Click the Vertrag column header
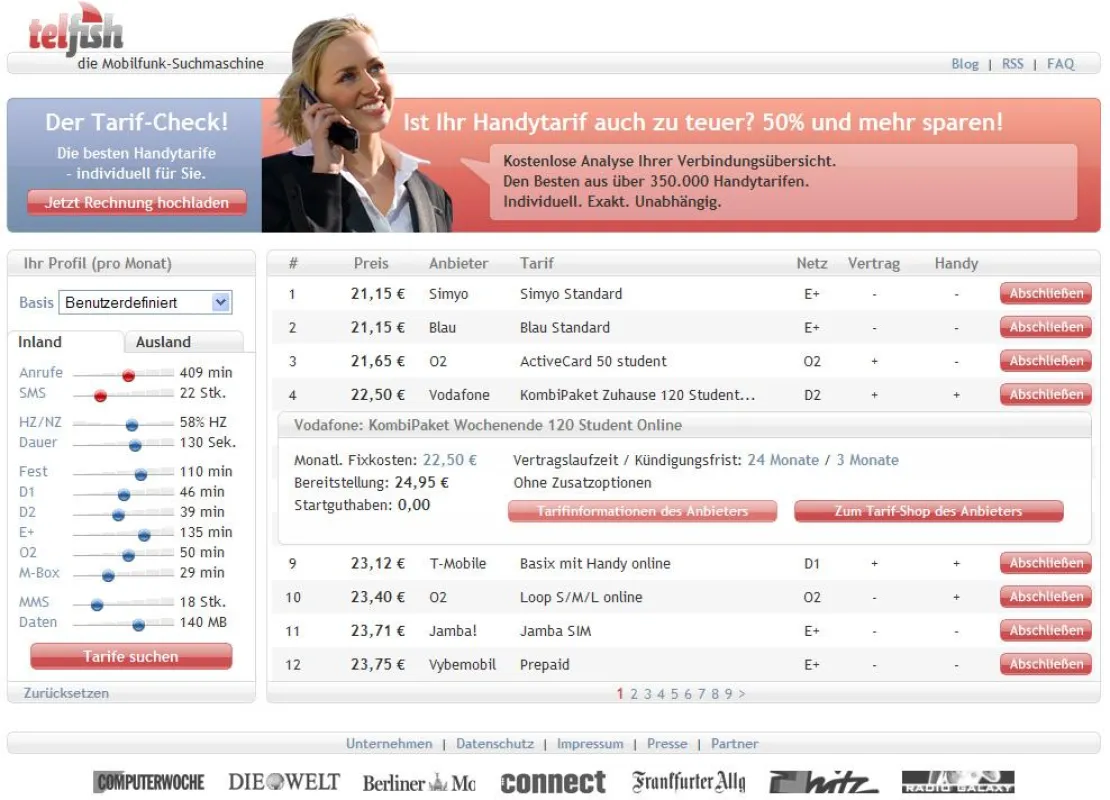This screenshot has width=1110, height=800. [874, 263]
